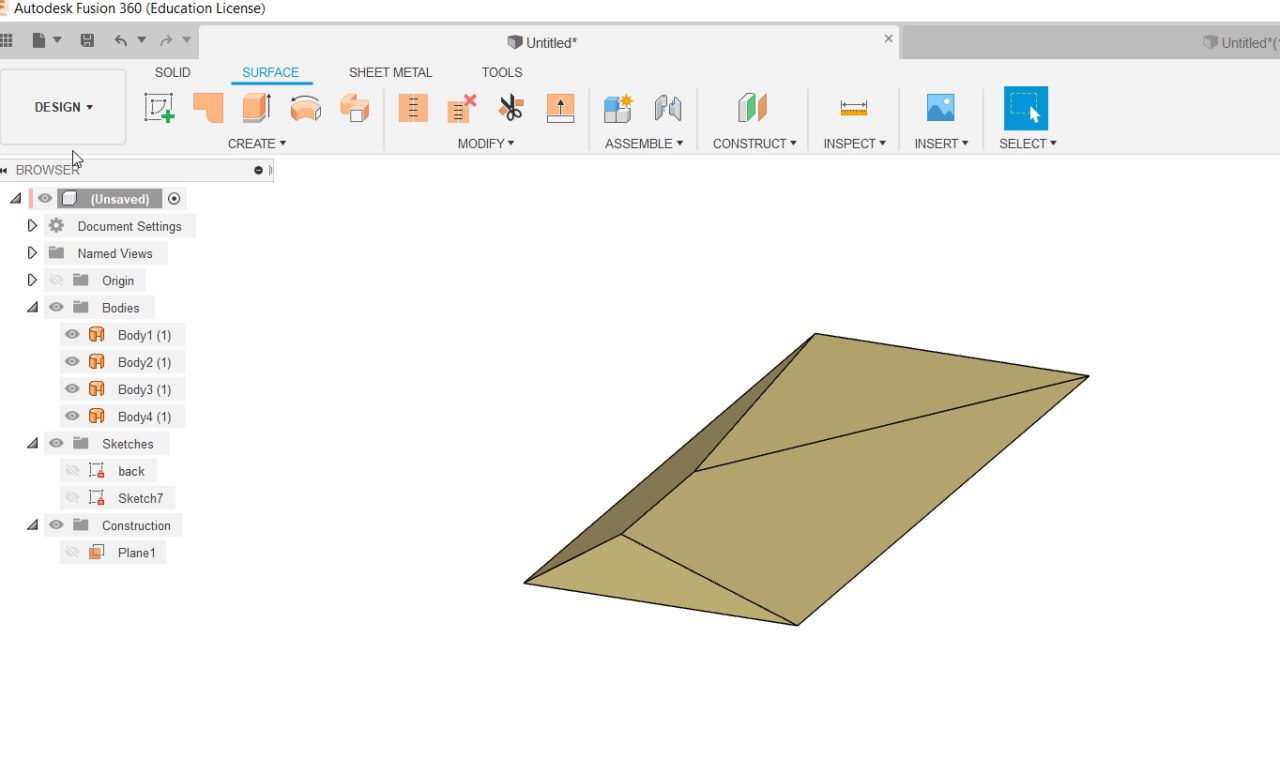
Task: Open the data panel grid icon
Action: (x=6, y=41)
